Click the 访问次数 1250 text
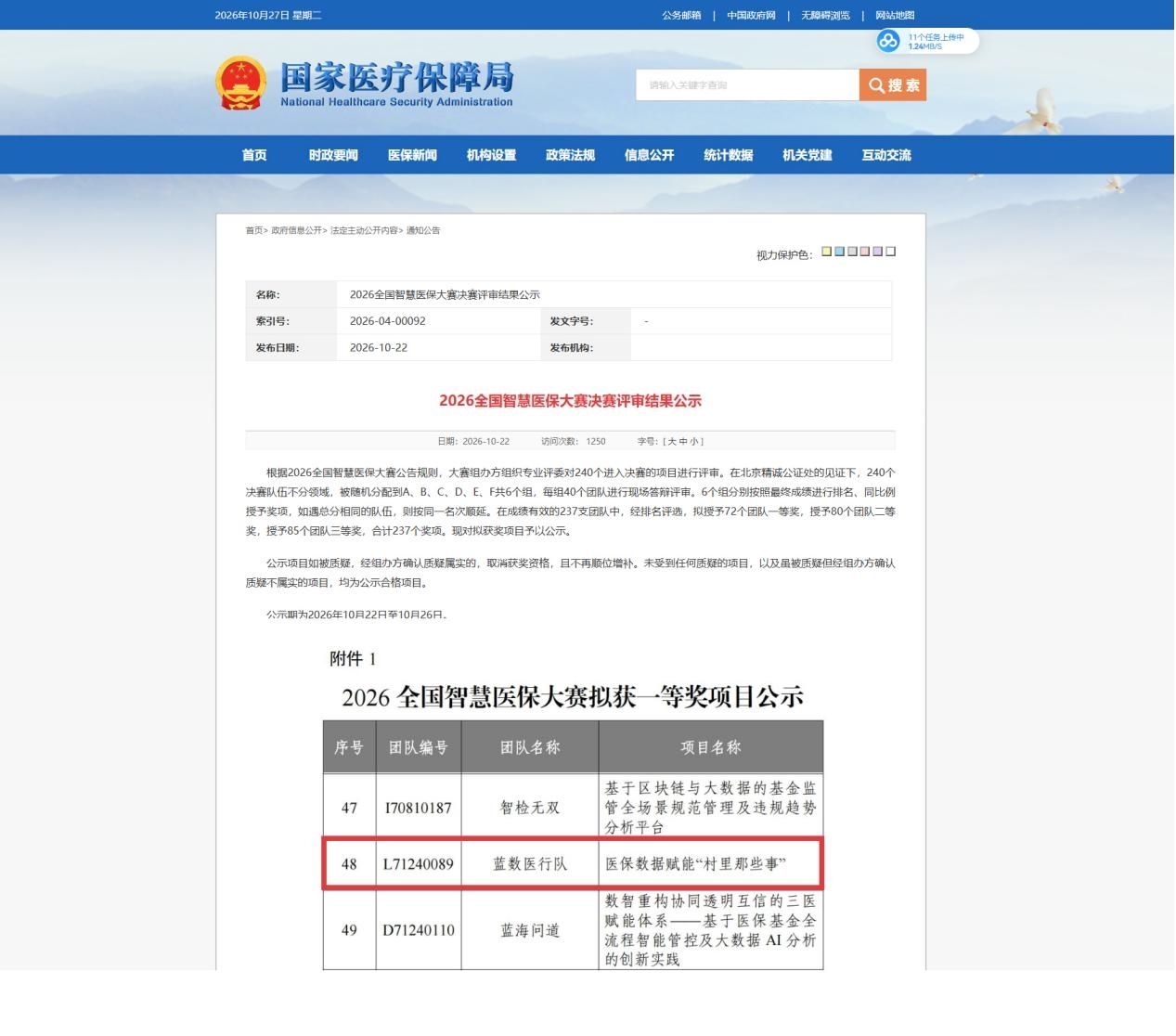Image resolution: width=1176 pixels, height=1036 pixels. point(574,442)
